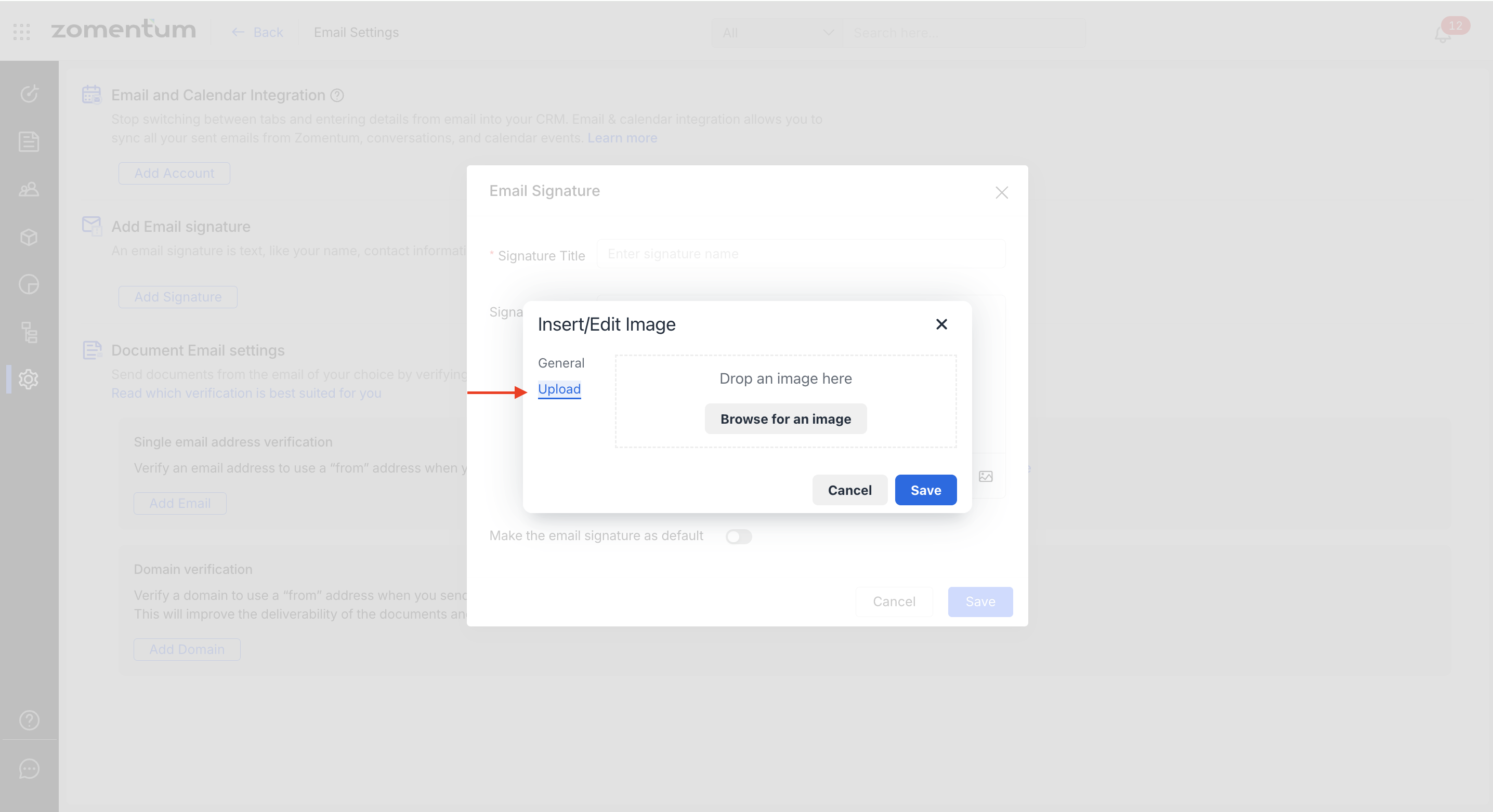
Task: Close the Insert/Edit Image dialog
Action: [941, 324]
